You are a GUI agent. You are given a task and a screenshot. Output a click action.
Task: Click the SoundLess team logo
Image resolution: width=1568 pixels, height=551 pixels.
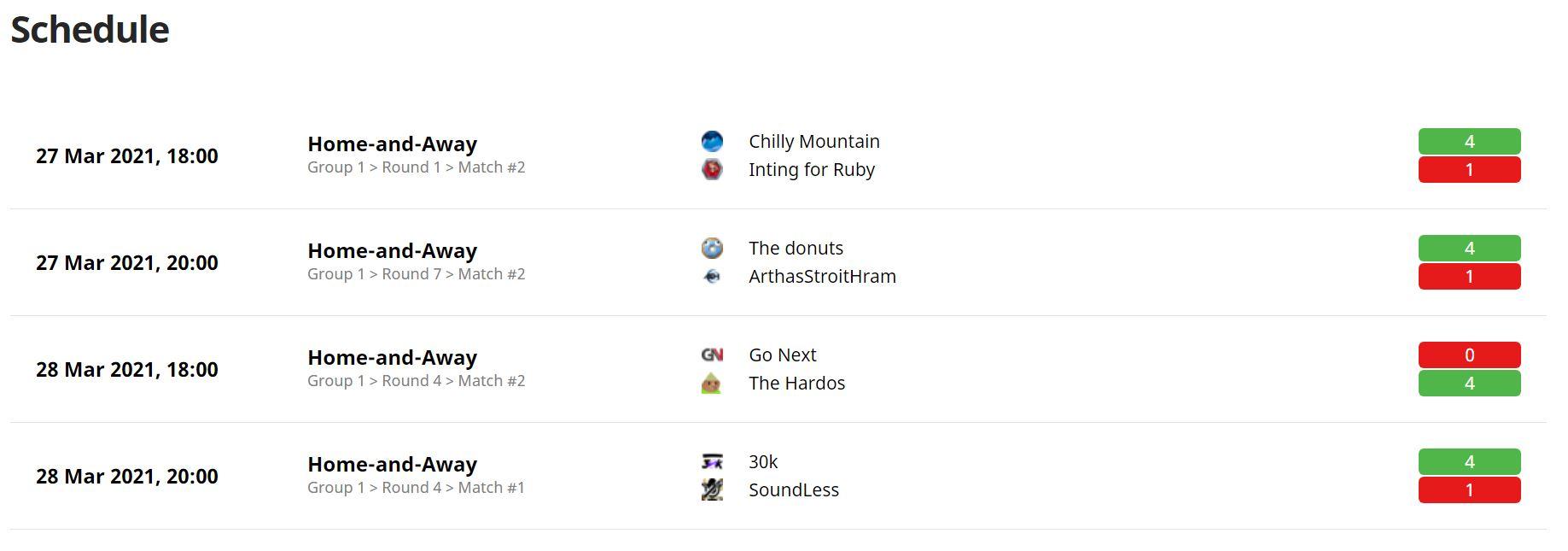tap(712, 489)
